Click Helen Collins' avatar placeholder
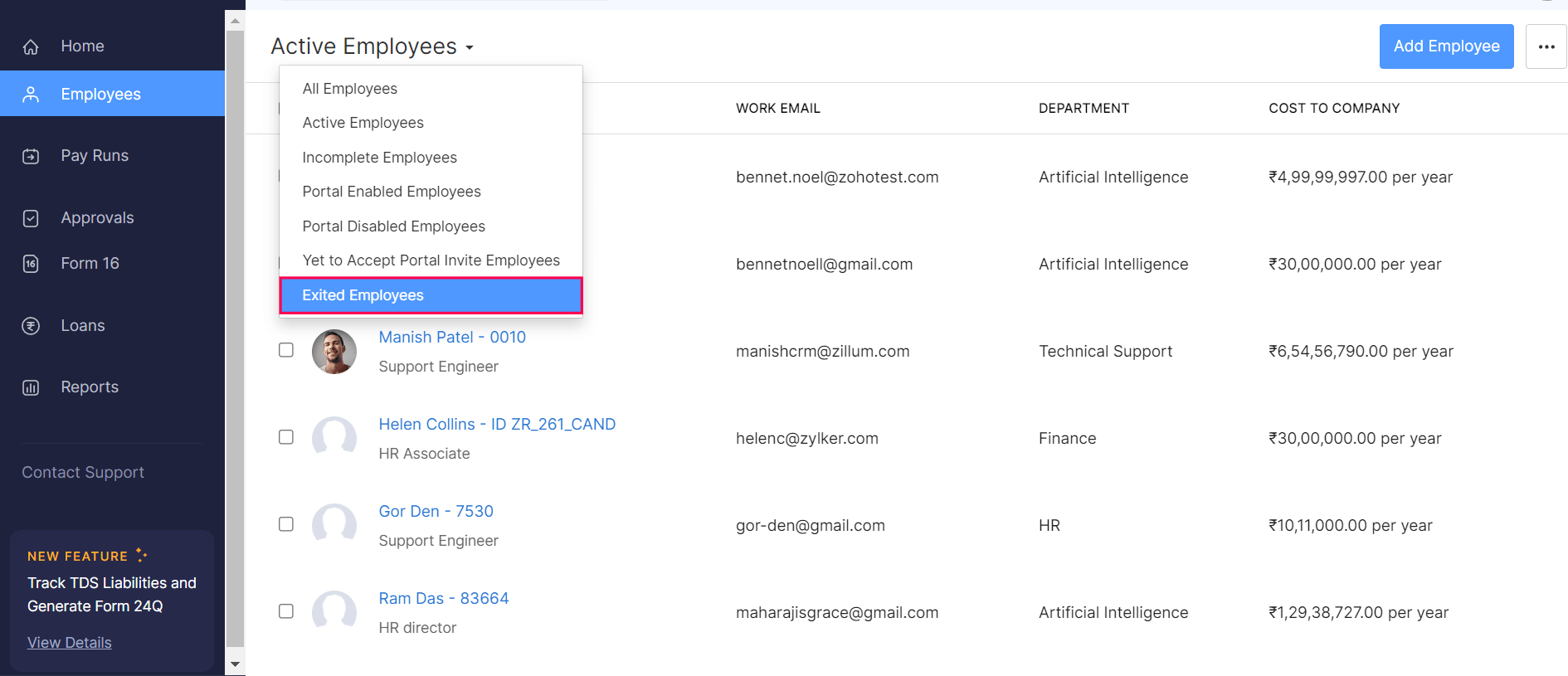1568x676 pixels. pos(334,439)
